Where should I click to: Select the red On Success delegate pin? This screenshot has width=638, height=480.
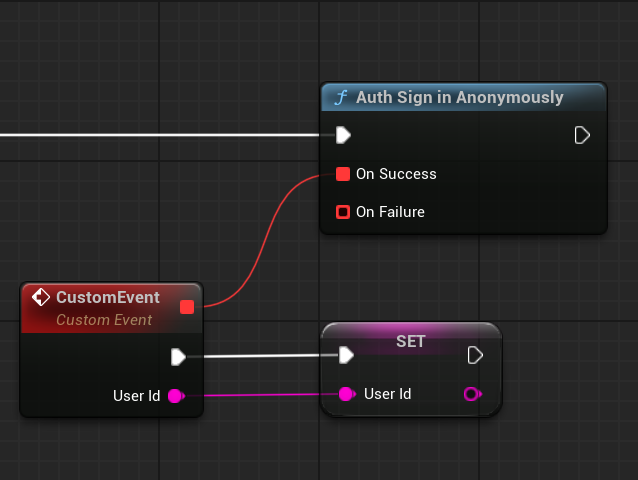(343, 174)
